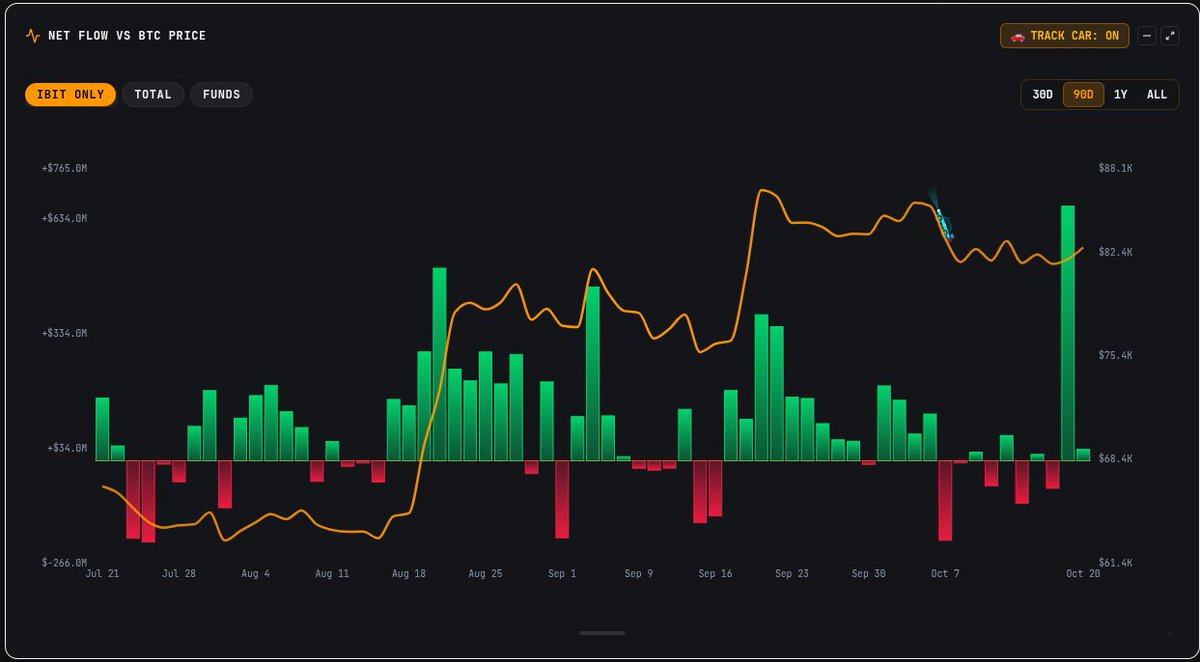Click the blue car marker on price line
1200x662 pixels.
(943, 222)
